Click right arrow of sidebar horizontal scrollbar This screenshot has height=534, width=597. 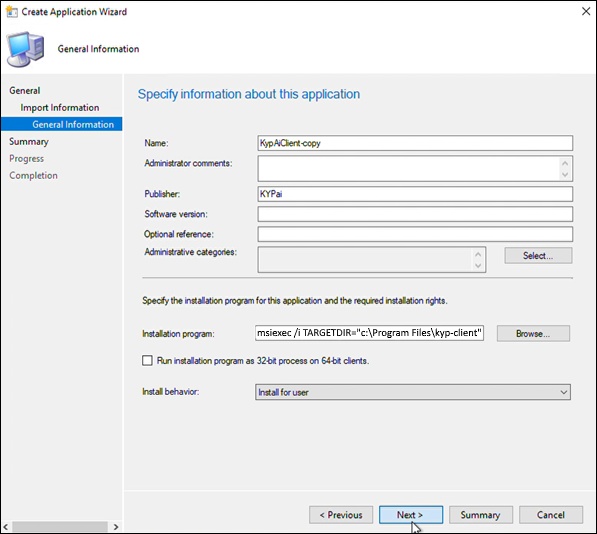[116, 527]
